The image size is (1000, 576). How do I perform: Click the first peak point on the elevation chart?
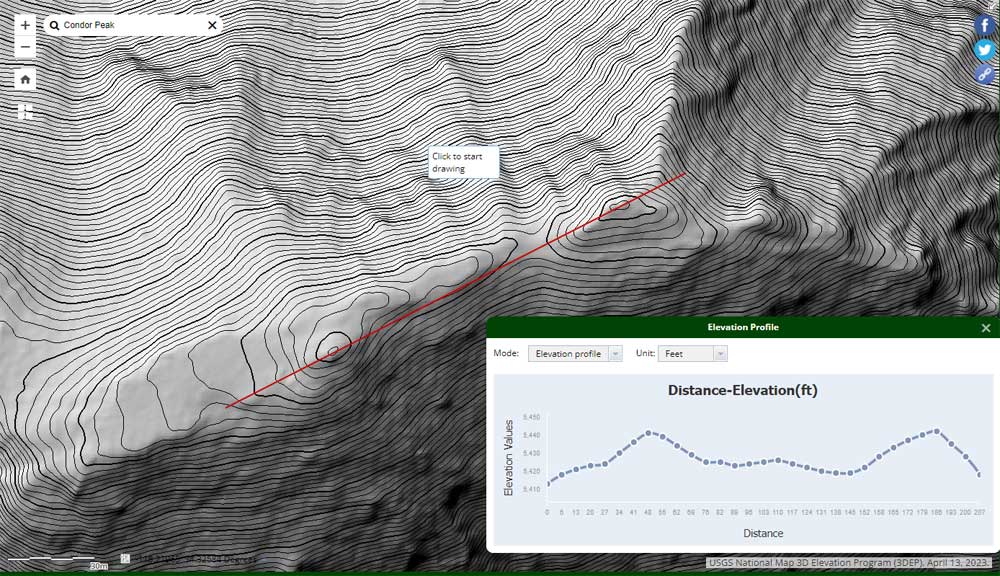[x=648, y=432]
